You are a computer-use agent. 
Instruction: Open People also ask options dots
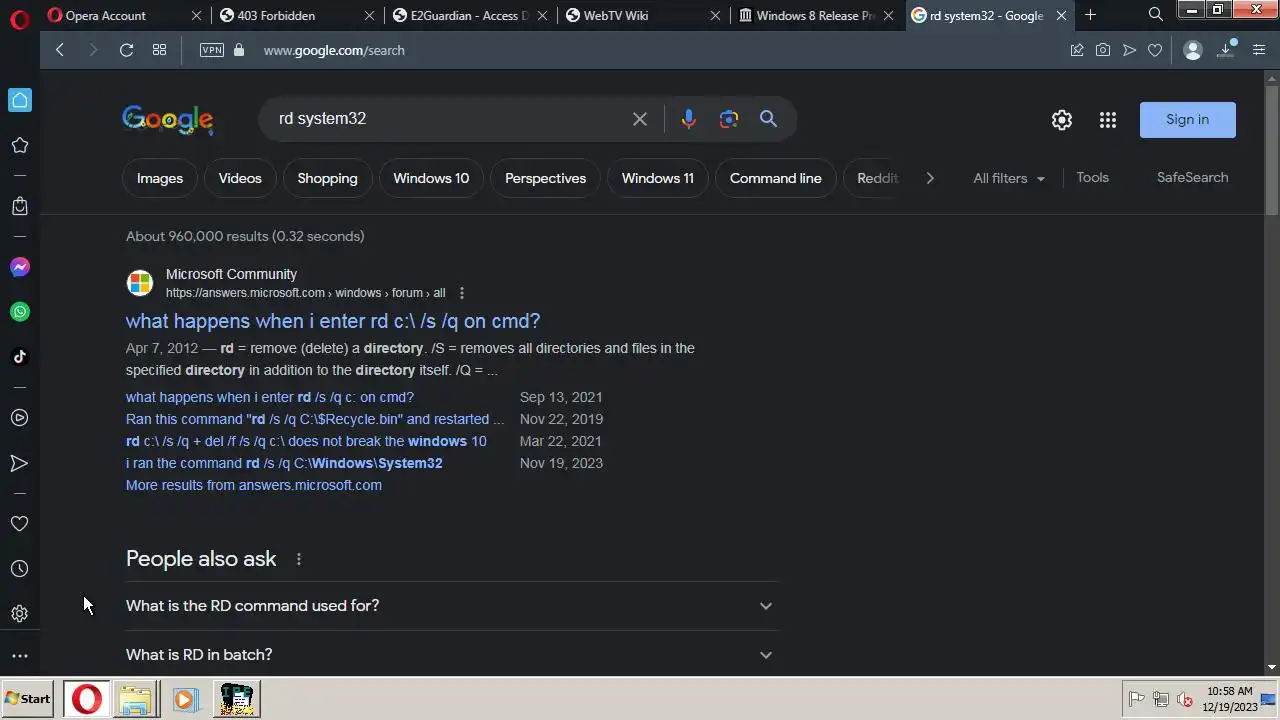[298, 559]
